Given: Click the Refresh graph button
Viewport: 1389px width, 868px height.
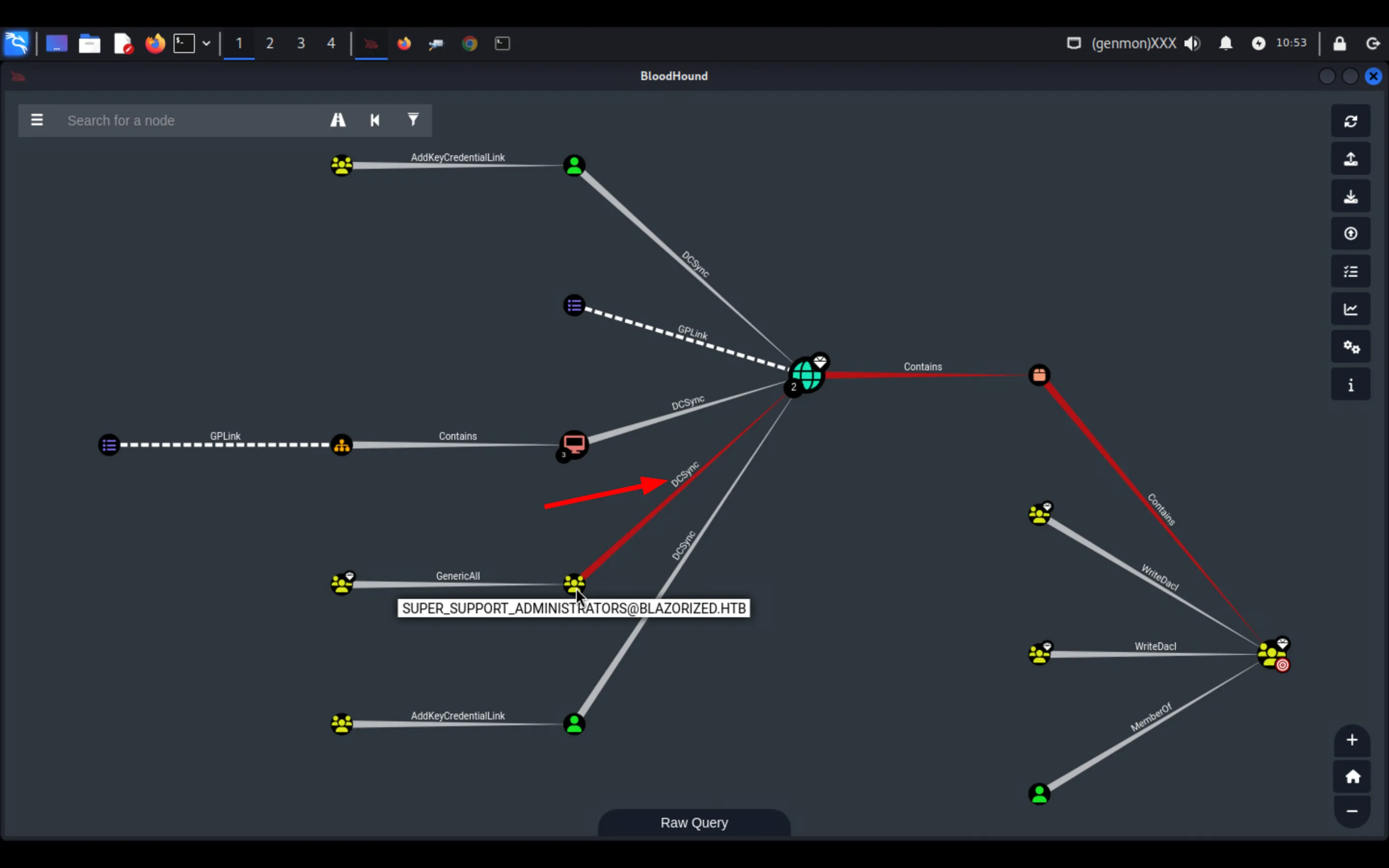Looking at the screenshot, I should (1350, 121).
